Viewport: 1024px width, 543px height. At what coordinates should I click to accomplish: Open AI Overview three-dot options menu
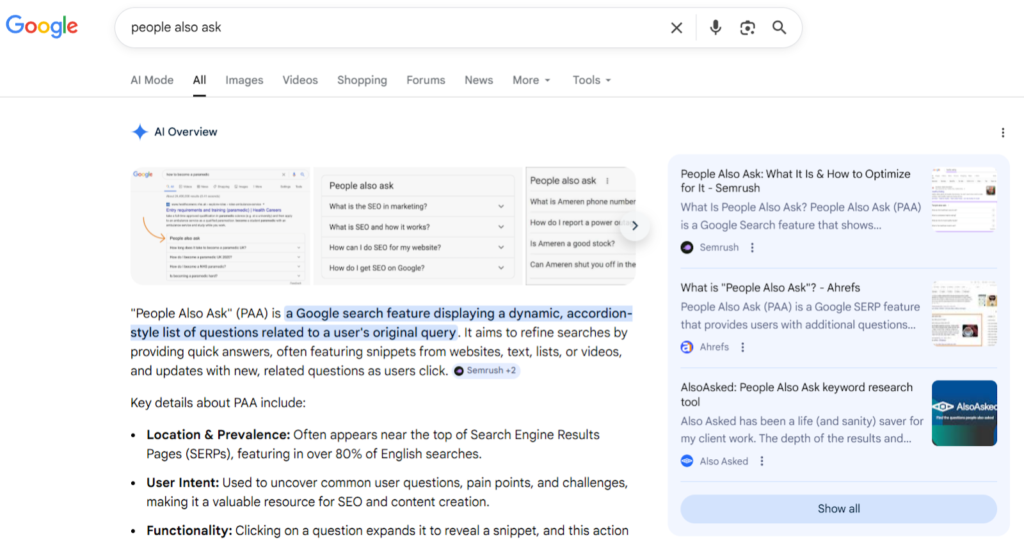point(1003,132)
